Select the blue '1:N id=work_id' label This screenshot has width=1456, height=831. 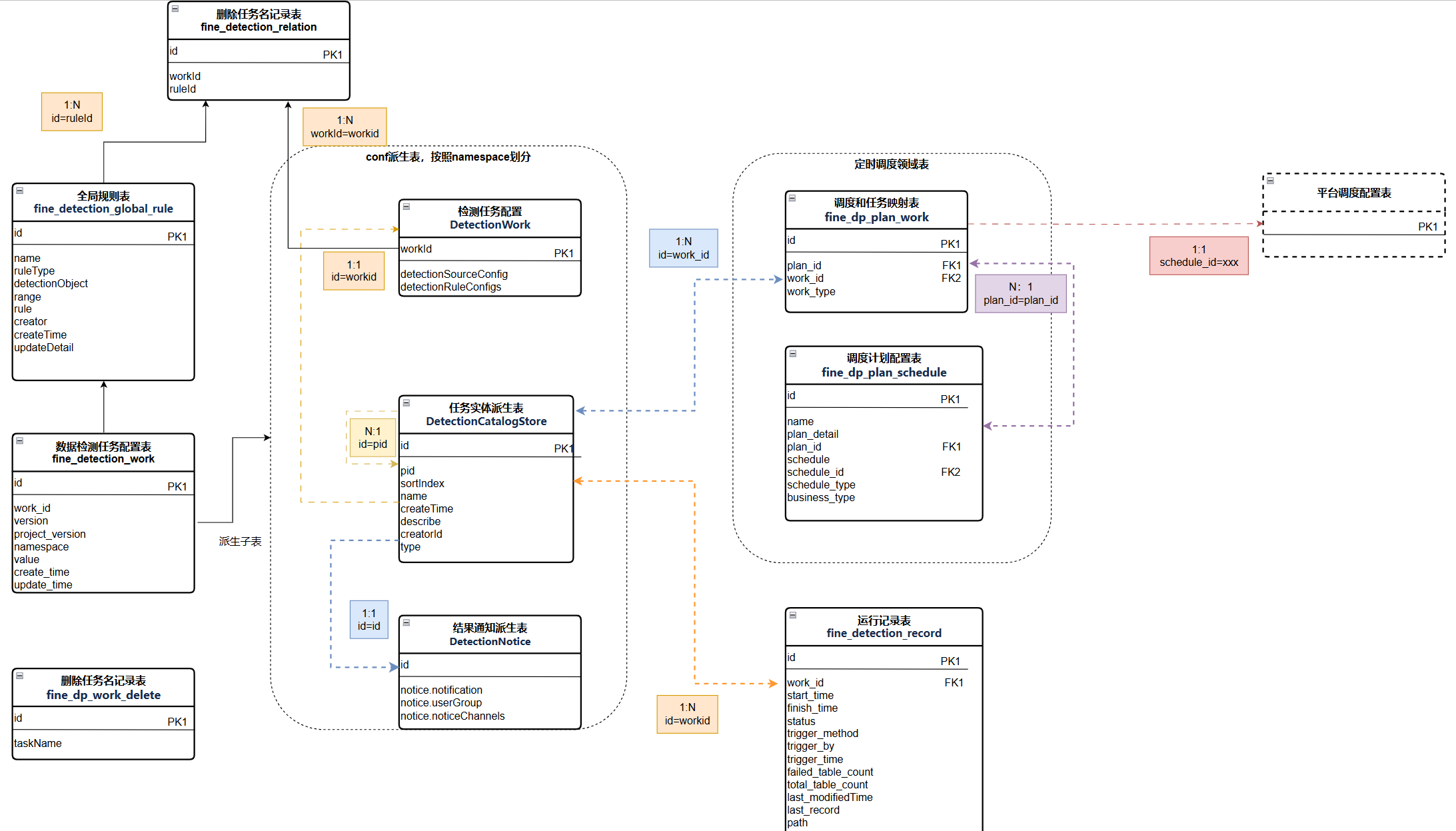point(684,248)
